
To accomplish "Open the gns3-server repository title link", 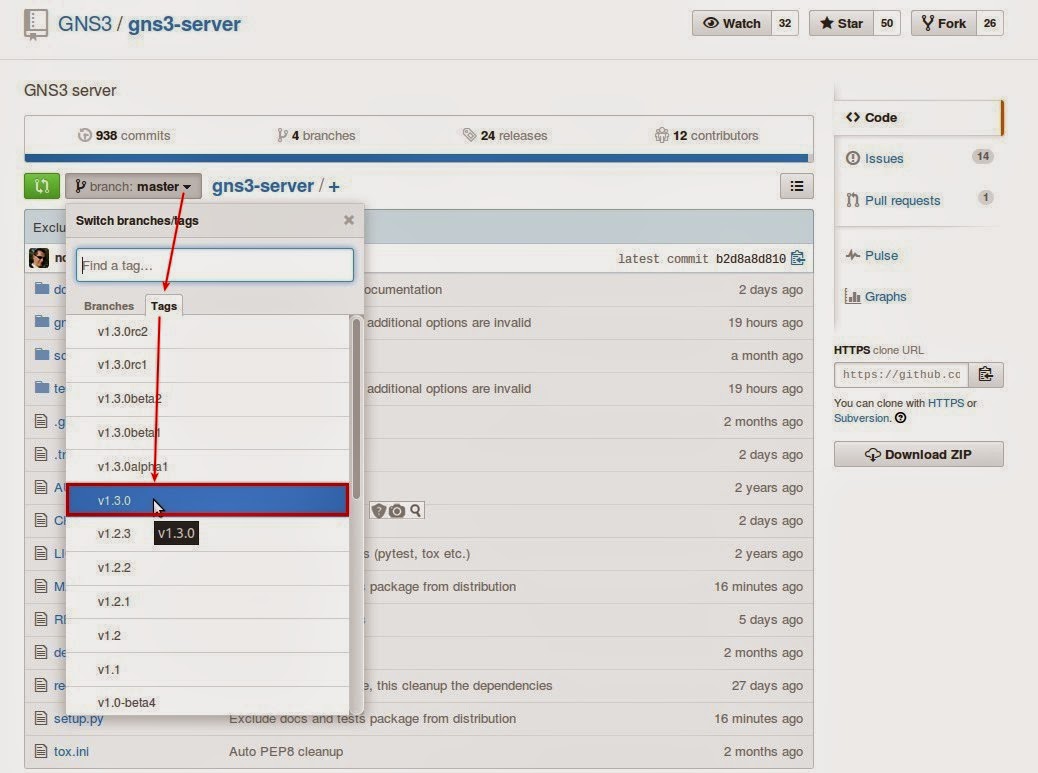I will [x=184, y=24].
